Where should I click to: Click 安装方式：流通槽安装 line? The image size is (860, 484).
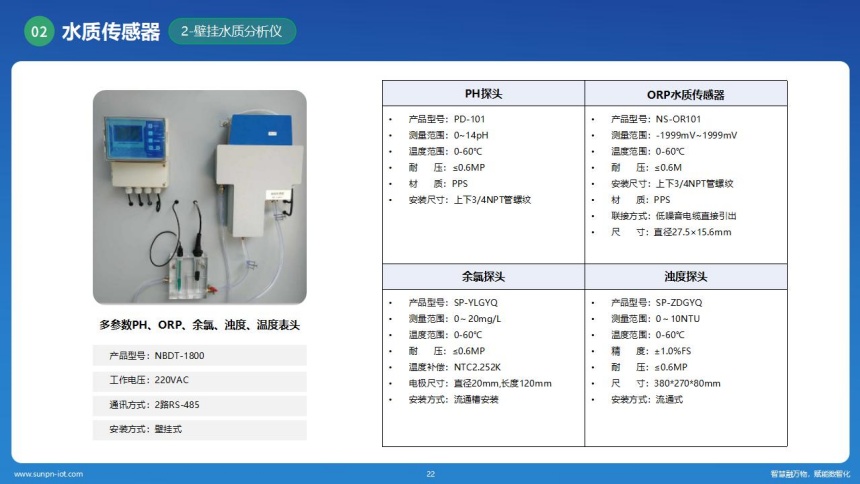coord(453,399)
